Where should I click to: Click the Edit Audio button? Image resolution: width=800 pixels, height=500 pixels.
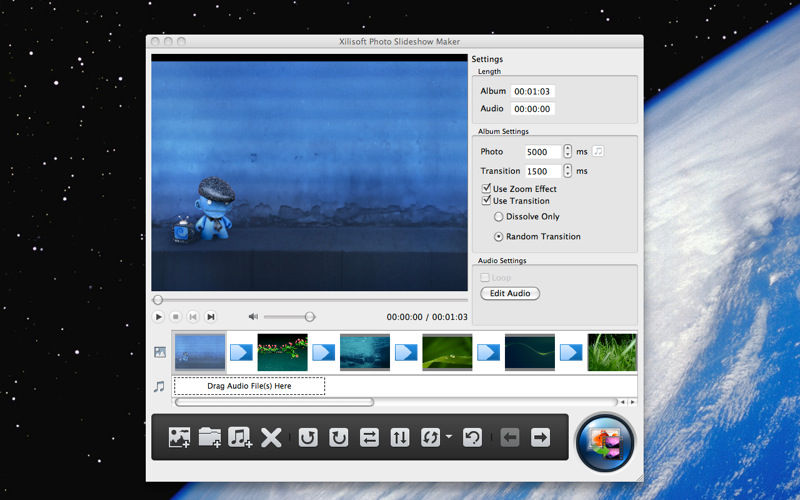click(x=510, y=293)
